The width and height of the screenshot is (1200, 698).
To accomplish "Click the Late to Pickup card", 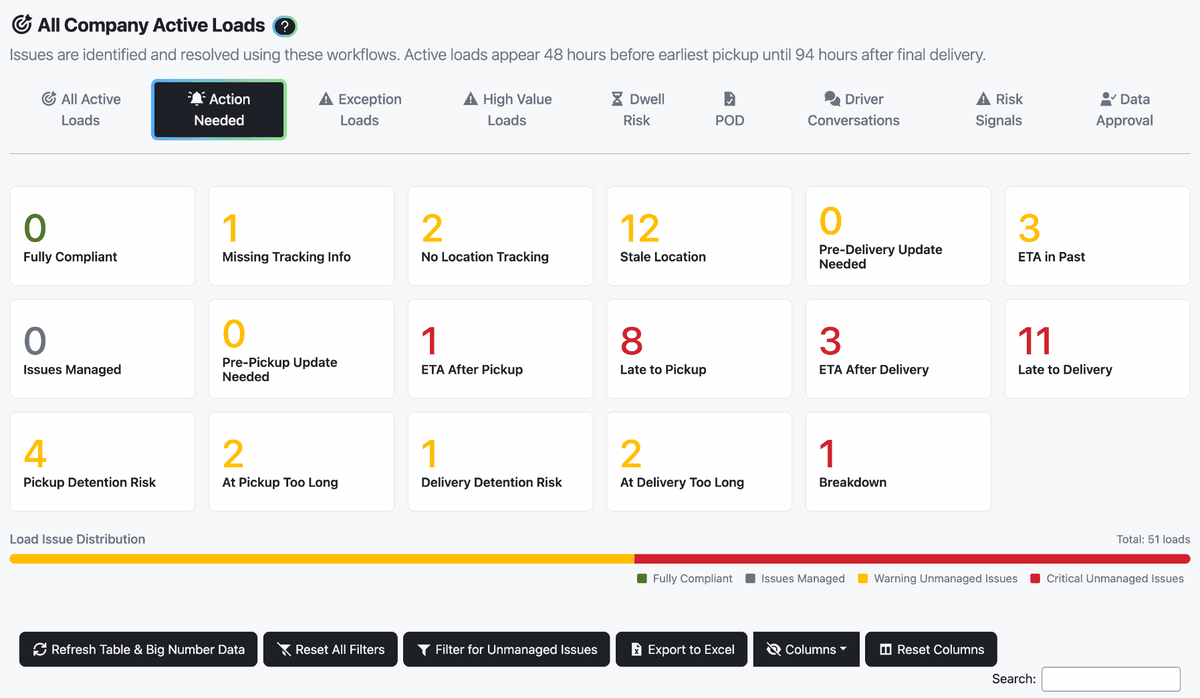I will [699, 349].
